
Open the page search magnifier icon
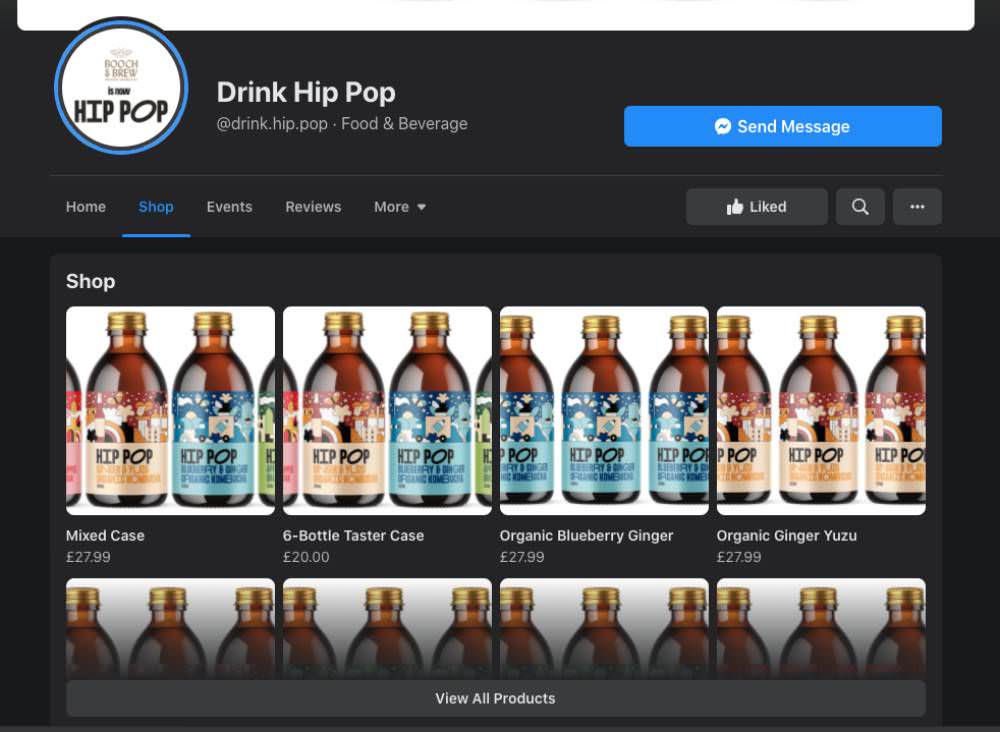pos(860,207)
